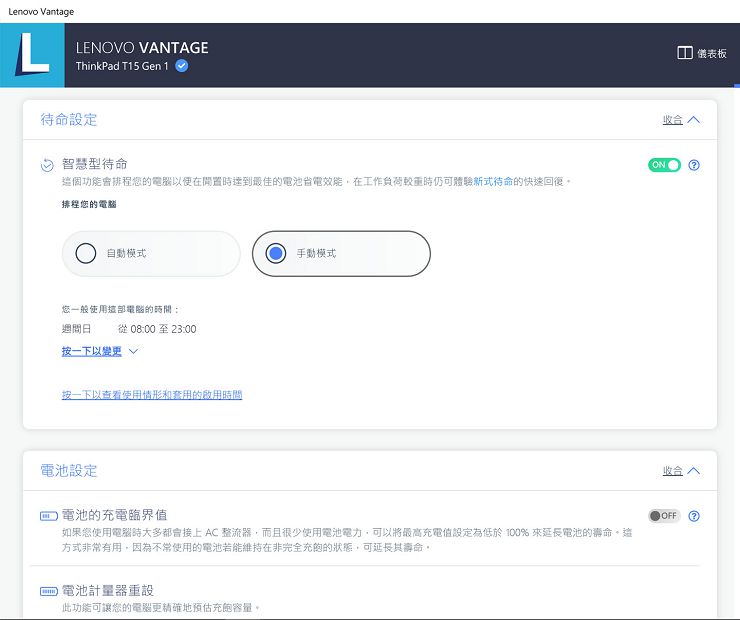Click the LENOVO VANTAGE header title
The width and height of the screenshot is (740, 620).
(142, 48)
